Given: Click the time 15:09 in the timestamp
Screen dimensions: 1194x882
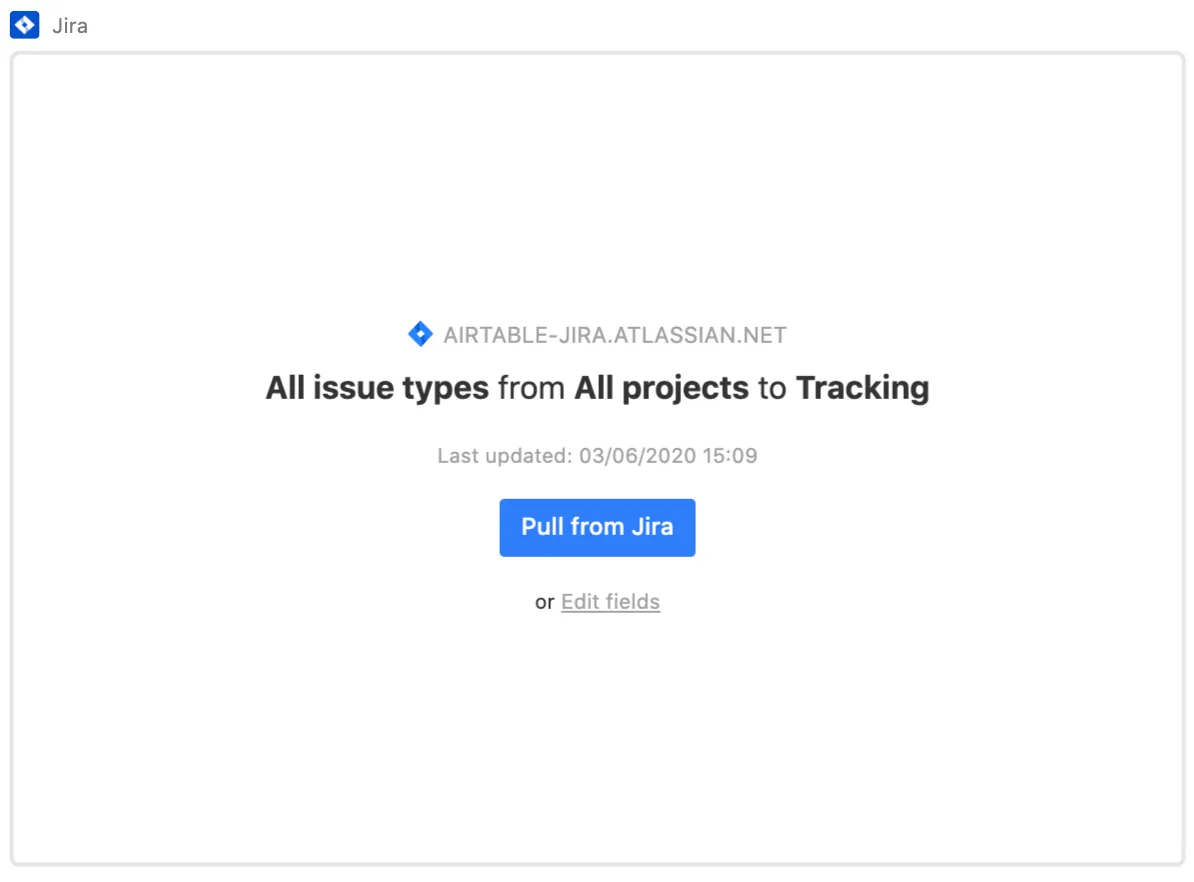Looking at the screenshot, I should point(730,456).
